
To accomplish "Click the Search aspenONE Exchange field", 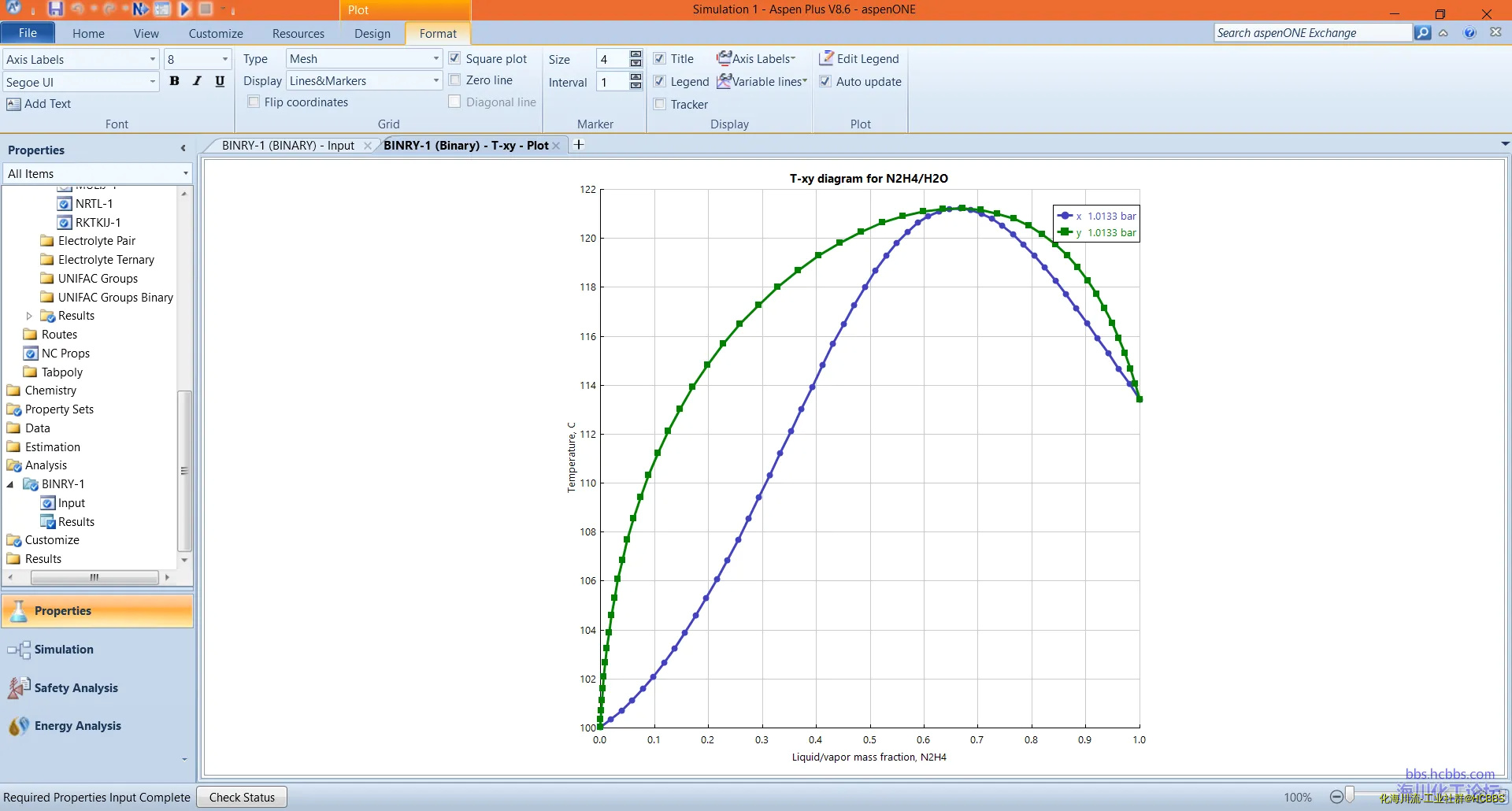I will coord(1313,33).
